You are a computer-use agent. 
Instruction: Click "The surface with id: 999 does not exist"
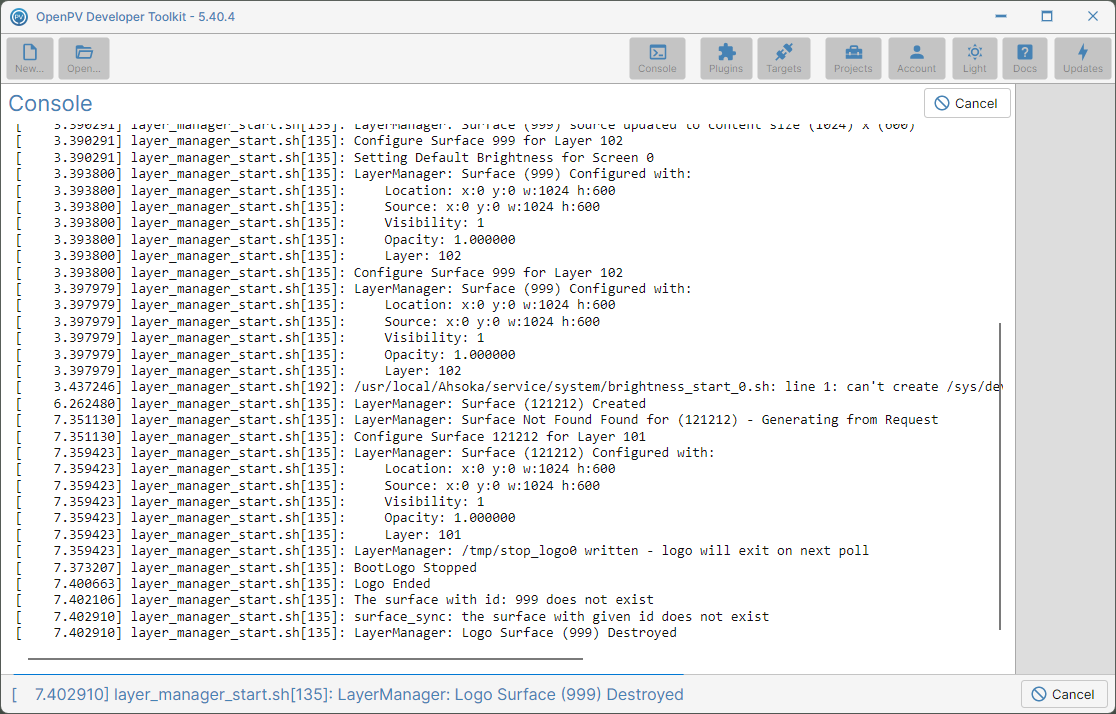coord(335,600)
